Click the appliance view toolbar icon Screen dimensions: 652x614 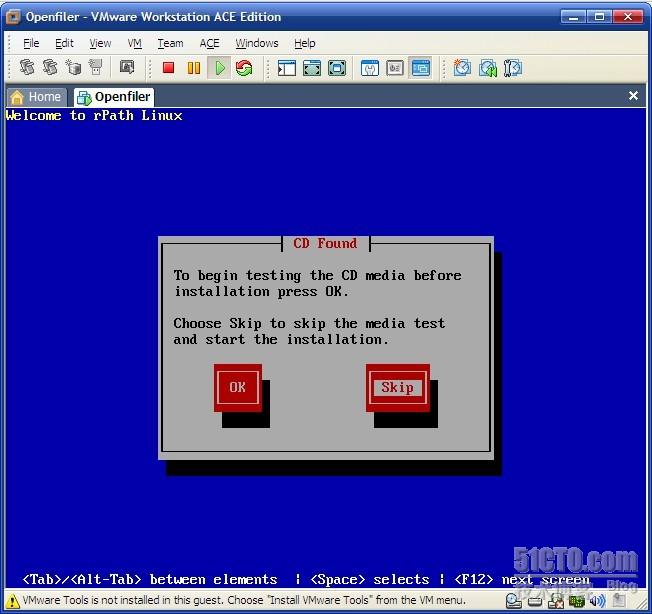click(x=395, y=68)
